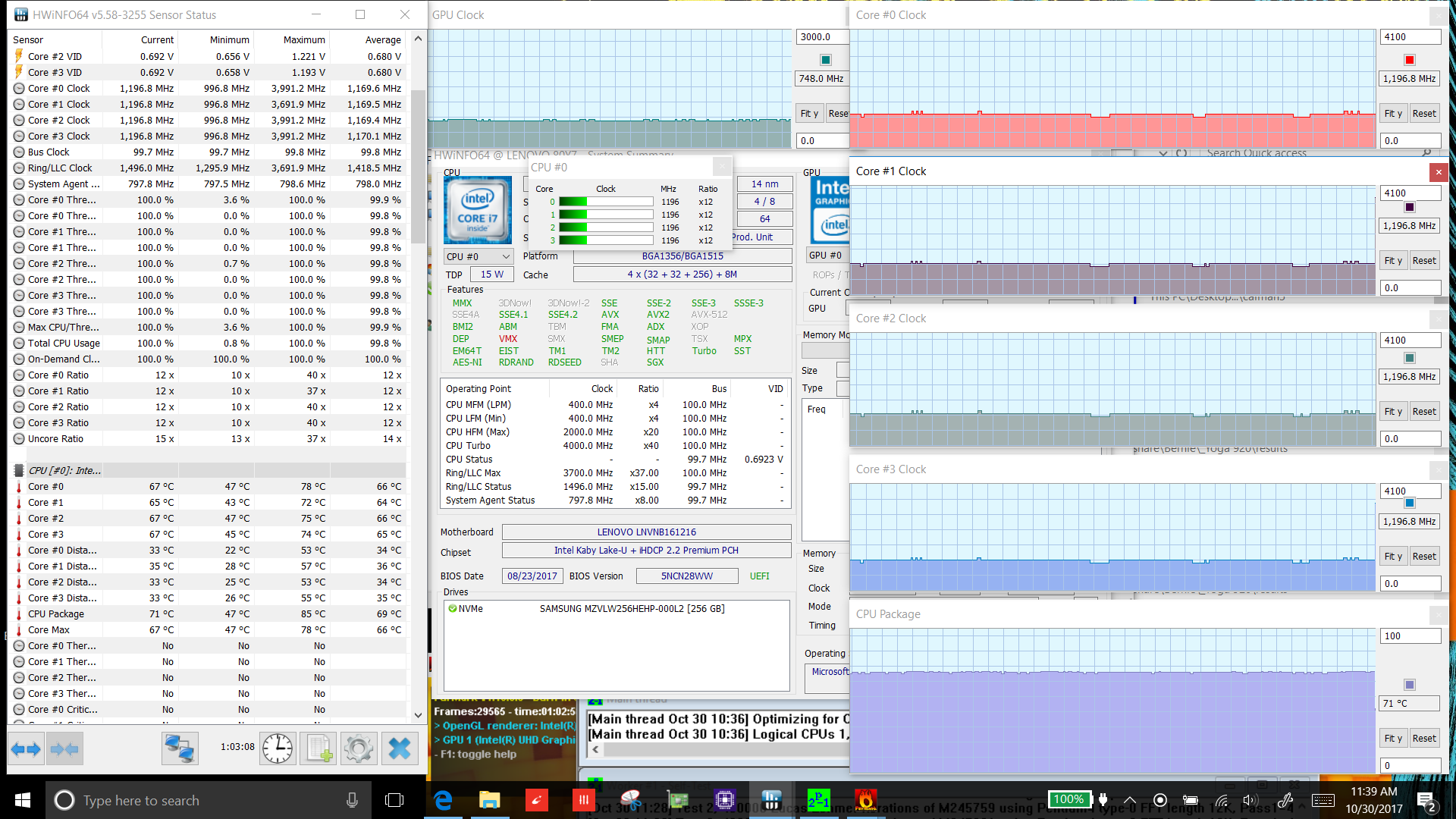1456x819 pixels.
Task: Click Reset button in CPU Package graph
Action: [x=1423, y=739]
